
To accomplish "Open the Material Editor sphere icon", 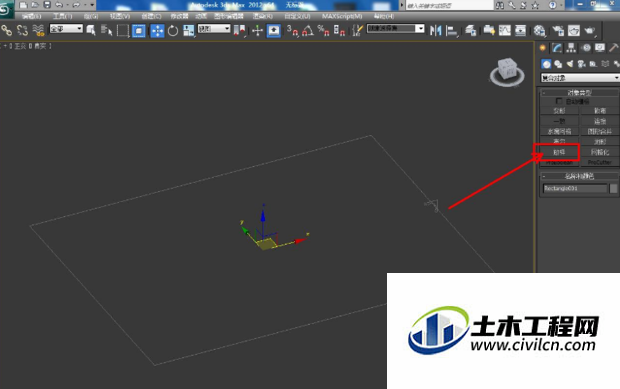I will [x=539, y=30].
